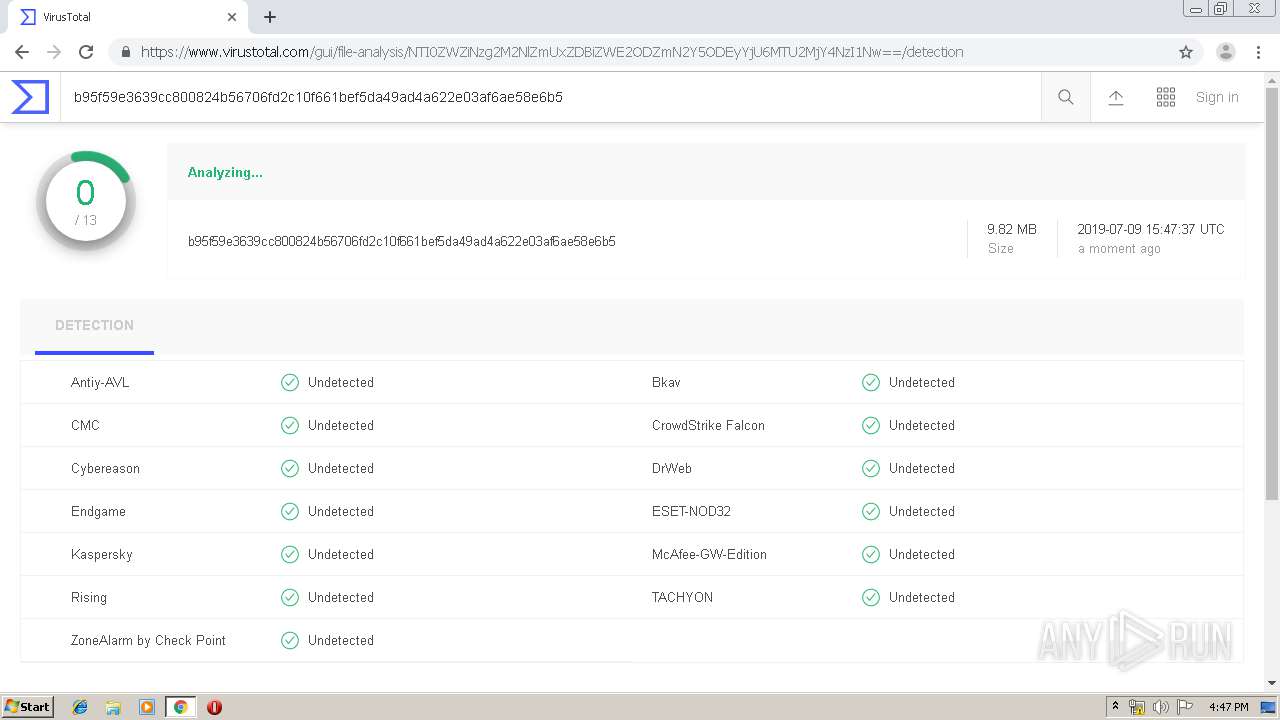1280x720 pixels.
Task: Click the ESET-NOD32 engine name
Action: [691, 511]
